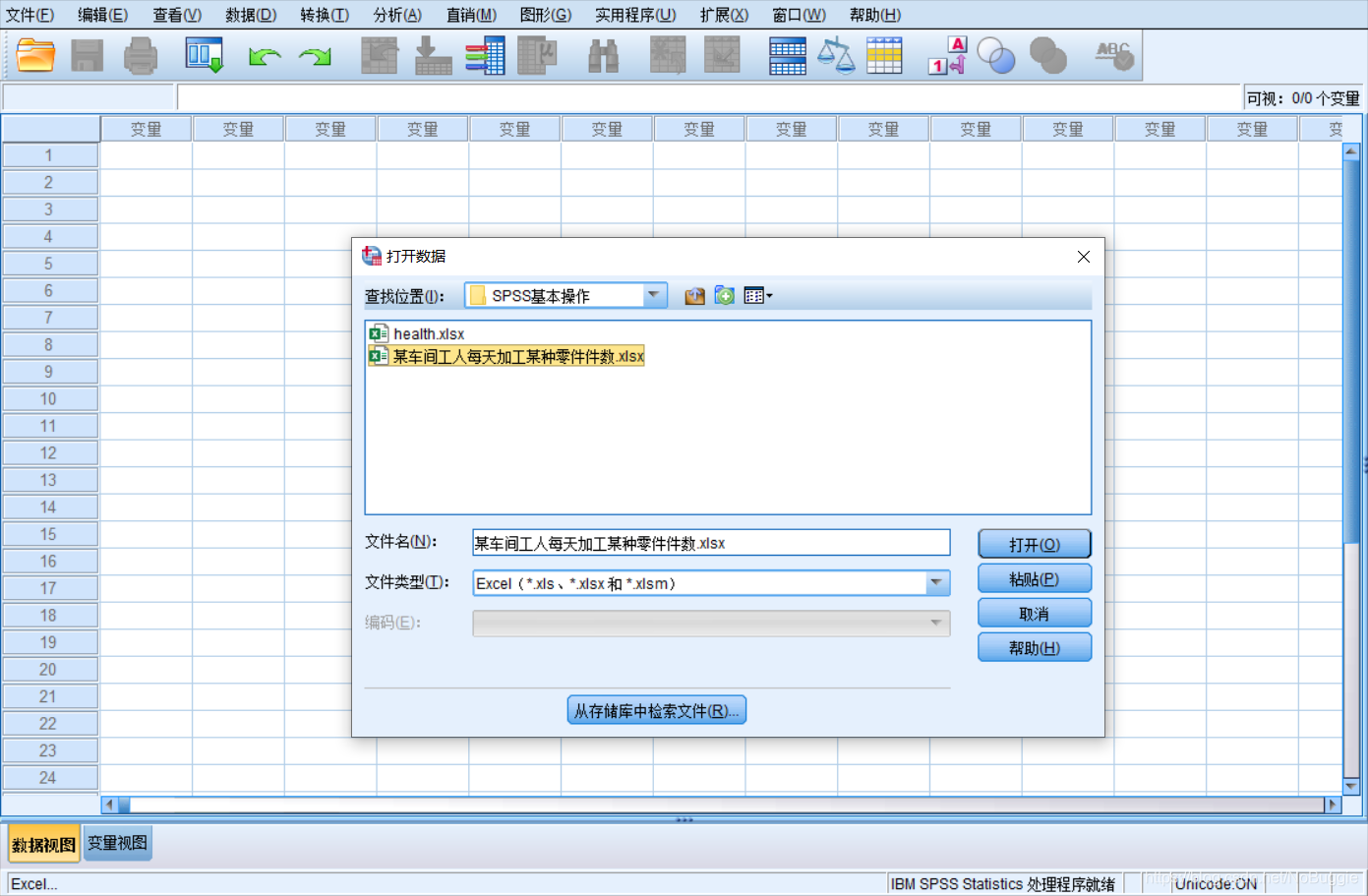1368x896 pixels.
Task: Click the vertical scrollbar up arrow
Action: (x=1351, y=152)
